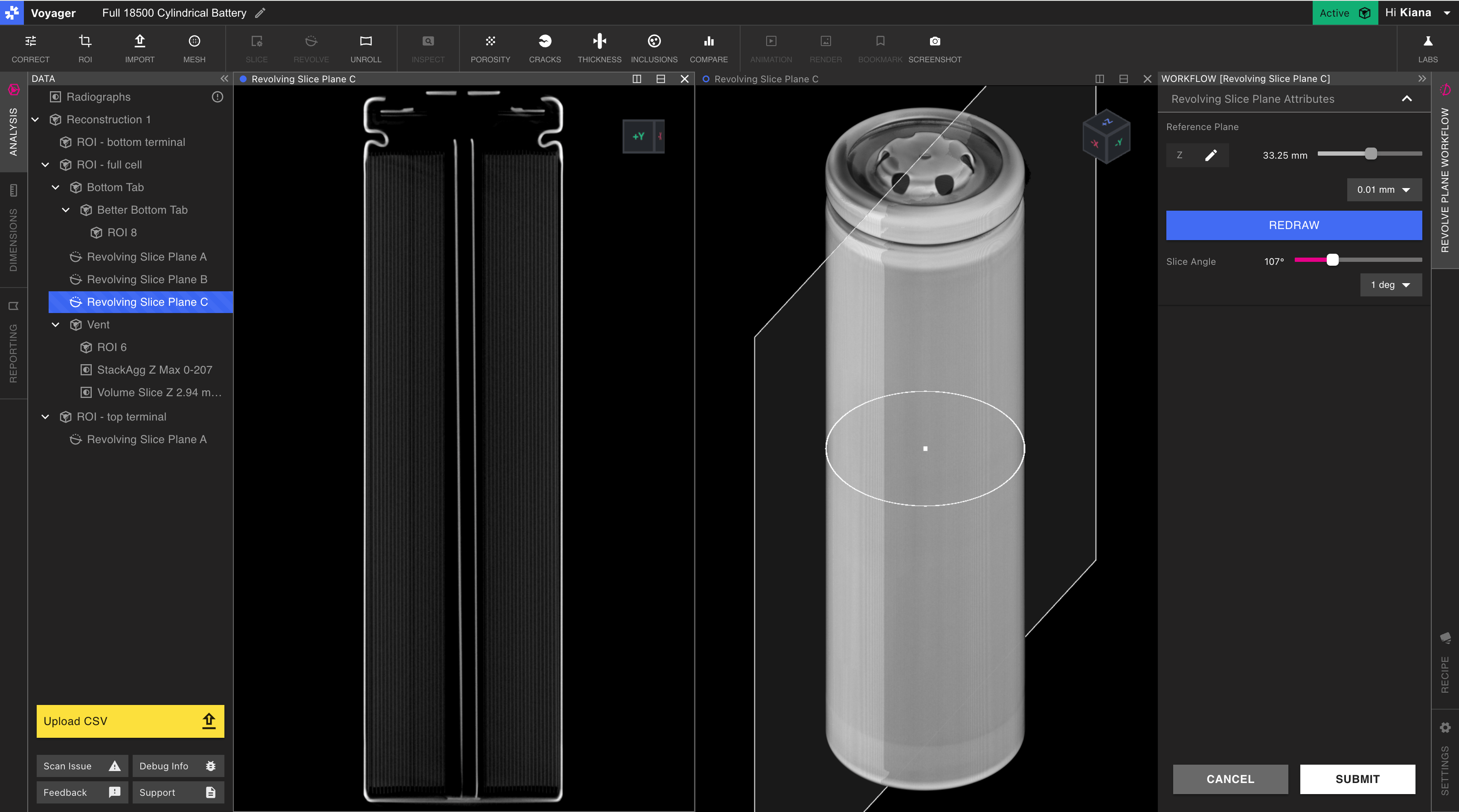Screen dimensions: 1459x812
Task: Split right viewport vertically
Action: click(x=1099, y=79)
